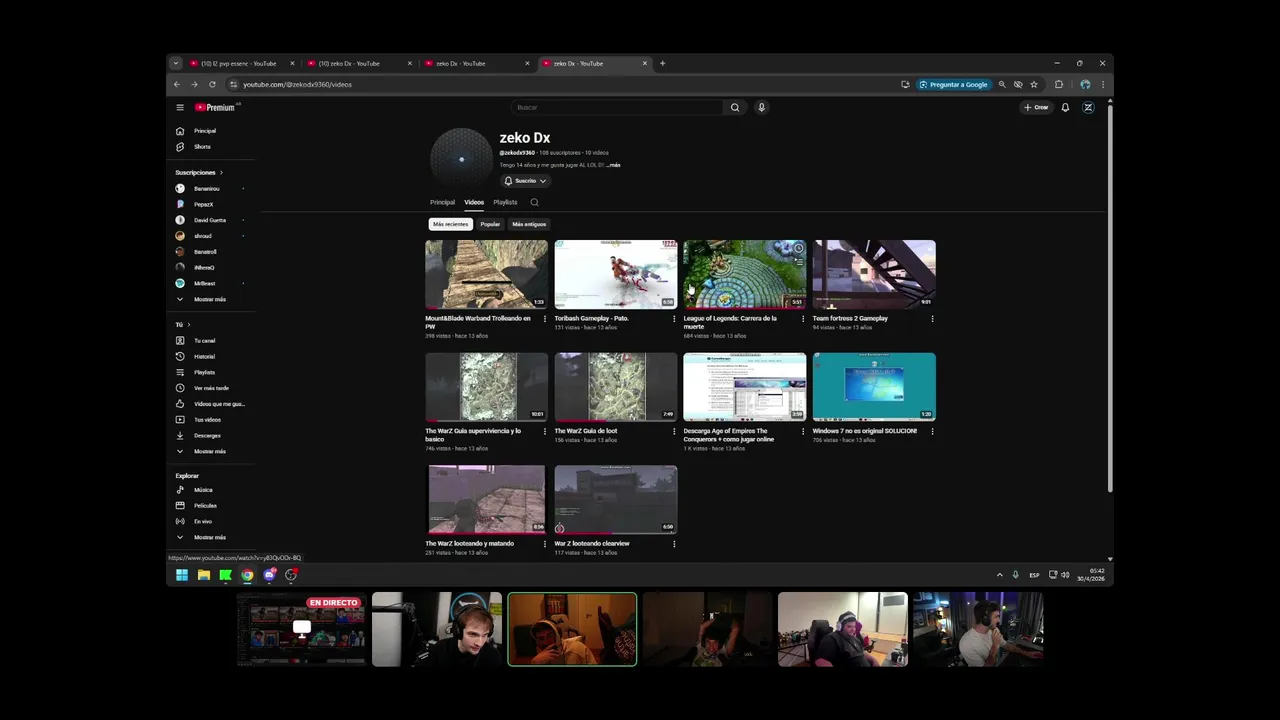Click the YouTube Premium logo
This screenshot has width=1280, height=720.
(x=215, y=107)
